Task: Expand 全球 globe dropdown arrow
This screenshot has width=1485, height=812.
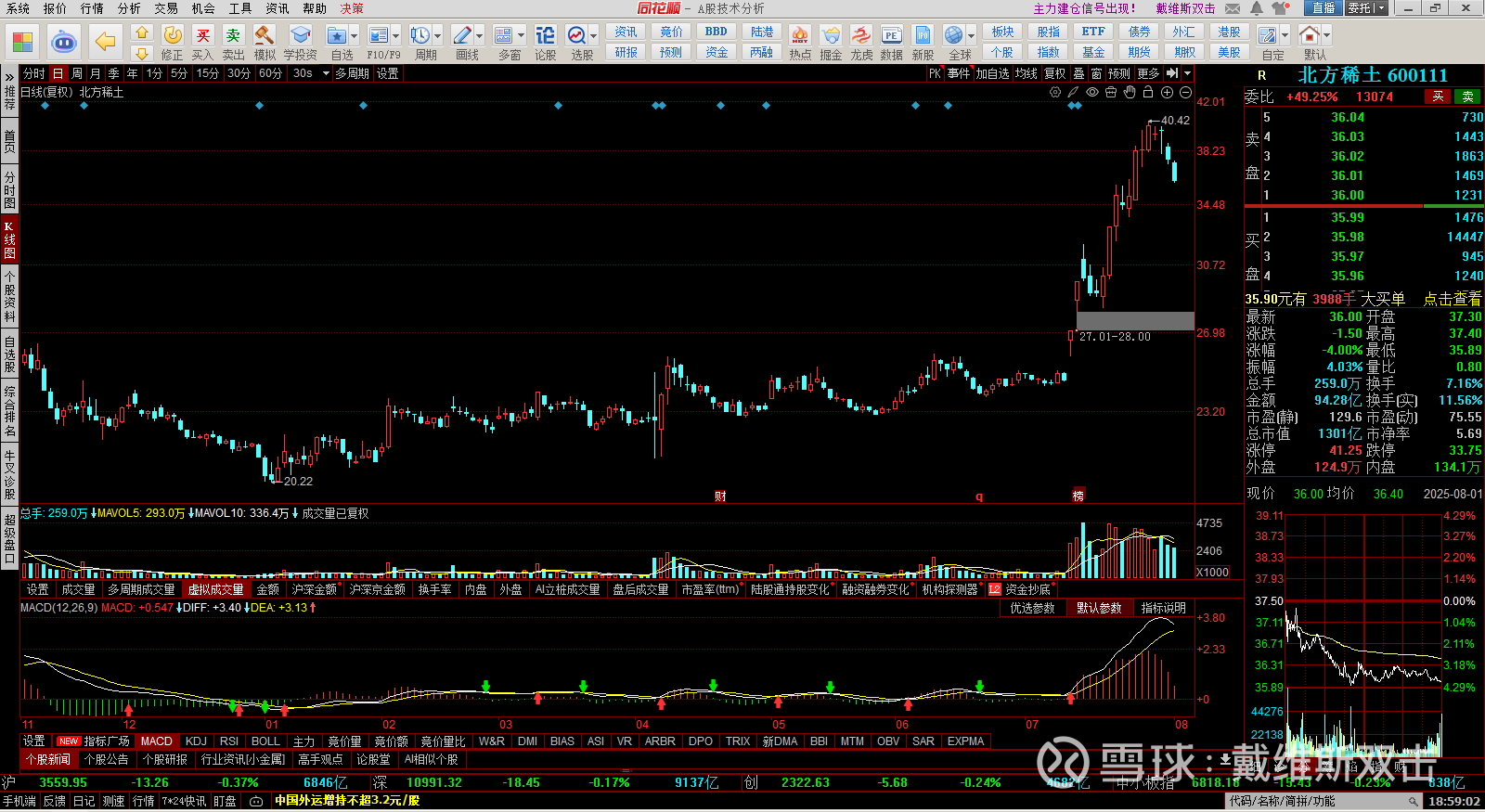Action: 971,36
